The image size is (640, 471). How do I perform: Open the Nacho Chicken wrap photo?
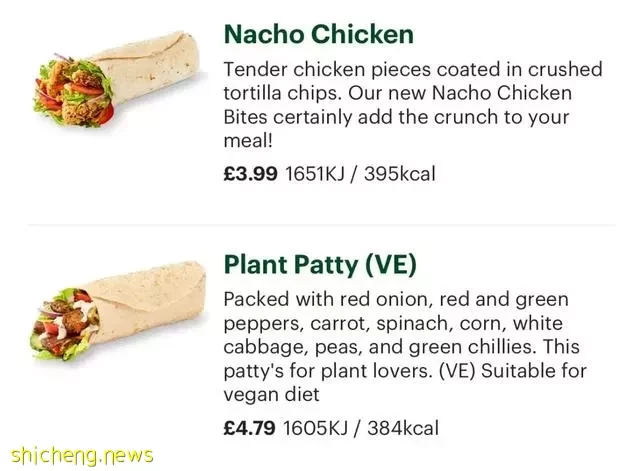point(116,78)
